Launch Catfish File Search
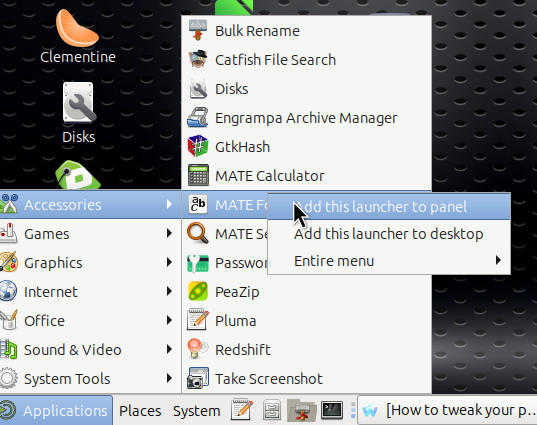The height and width of the screenshot is (425, 537). pyautogui.click(x=307, y=60)
